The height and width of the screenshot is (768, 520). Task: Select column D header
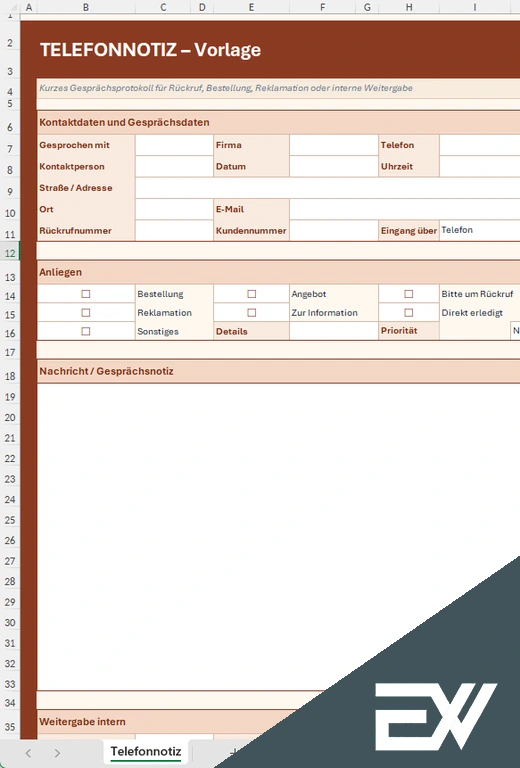click(202, 7)
